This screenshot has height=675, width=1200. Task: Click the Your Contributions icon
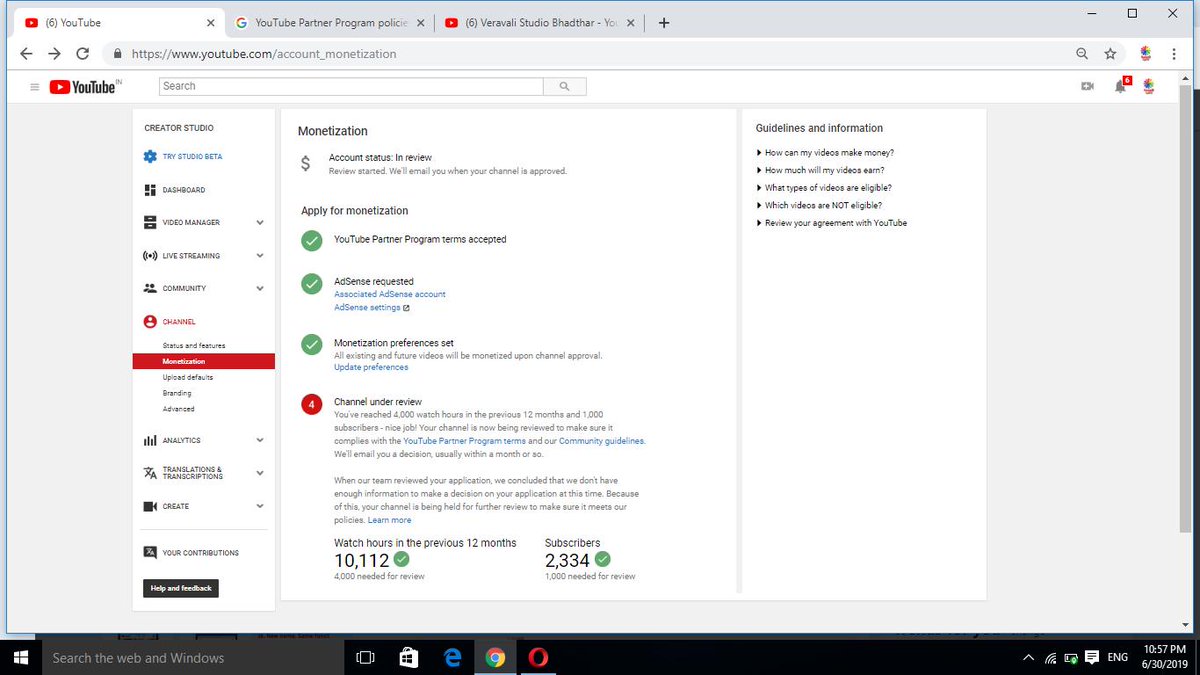(150, 552)
